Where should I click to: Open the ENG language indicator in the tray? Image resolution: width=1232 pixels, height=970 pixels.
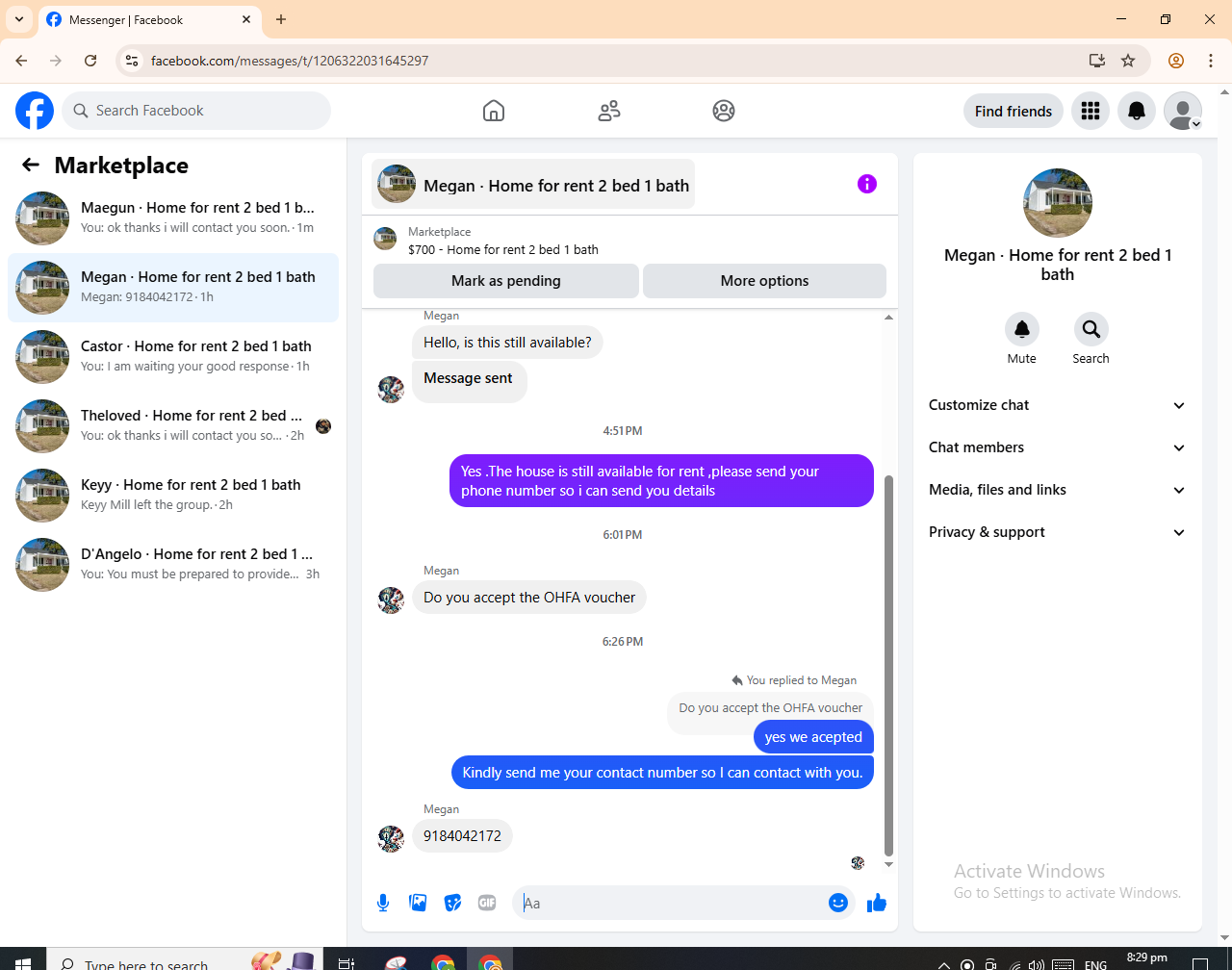[x=1095, y=963]
